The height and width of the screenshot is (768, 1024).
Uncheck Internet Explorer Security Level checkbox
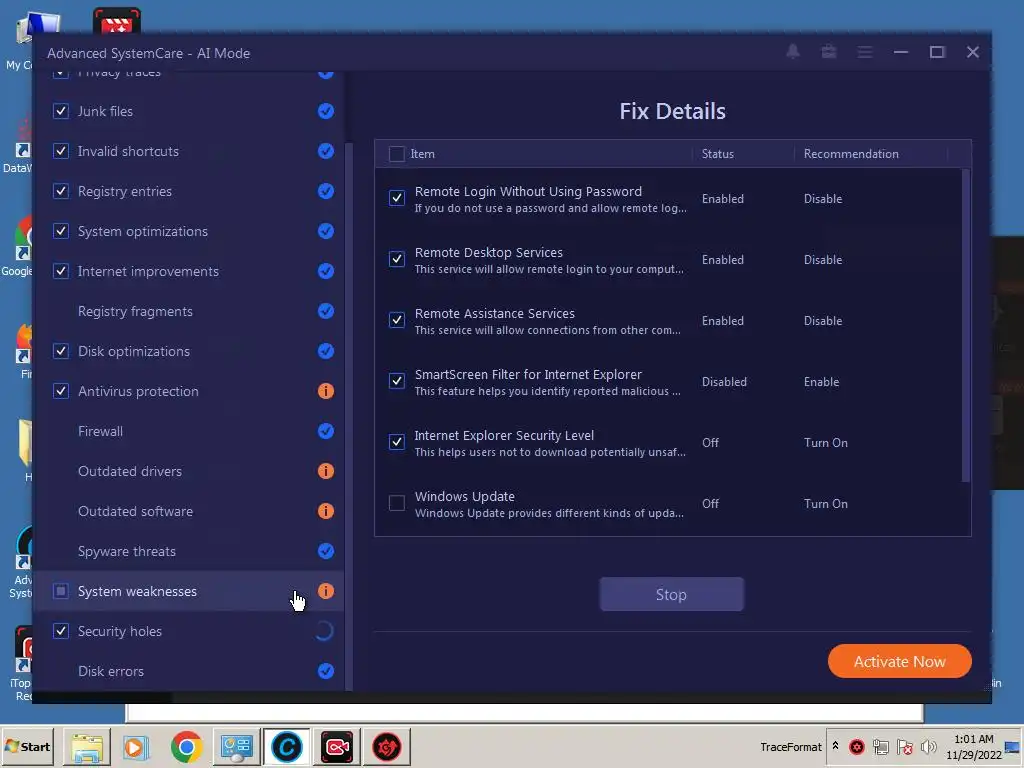[396, 441]
